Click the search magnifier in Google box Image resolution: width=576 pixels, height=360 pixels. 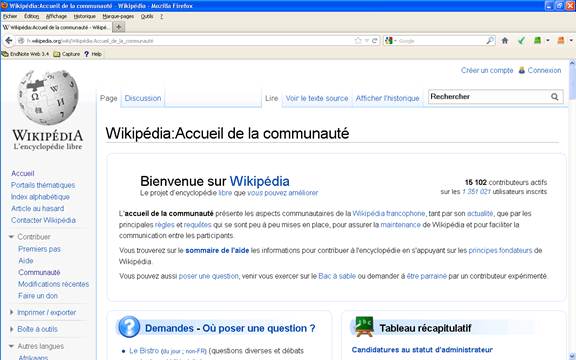[x=490, y=41]
